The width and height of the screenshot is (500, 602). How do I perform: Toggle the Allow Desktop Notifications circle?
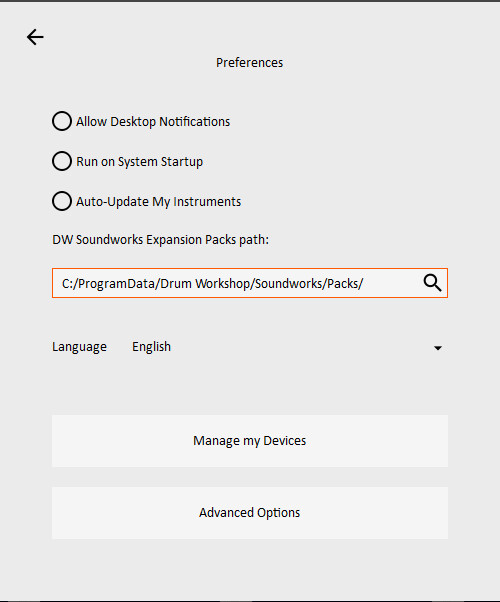62,121
